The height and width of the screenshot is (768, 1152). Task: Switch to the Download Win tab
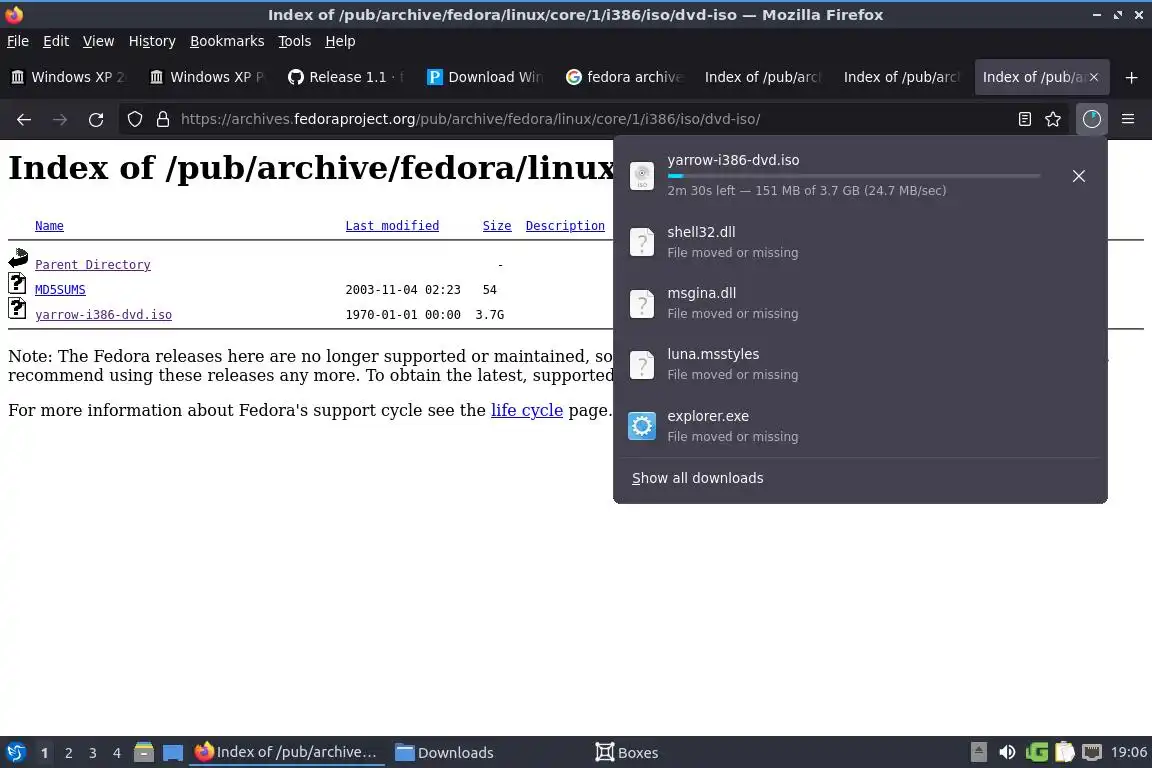(485, 77)
